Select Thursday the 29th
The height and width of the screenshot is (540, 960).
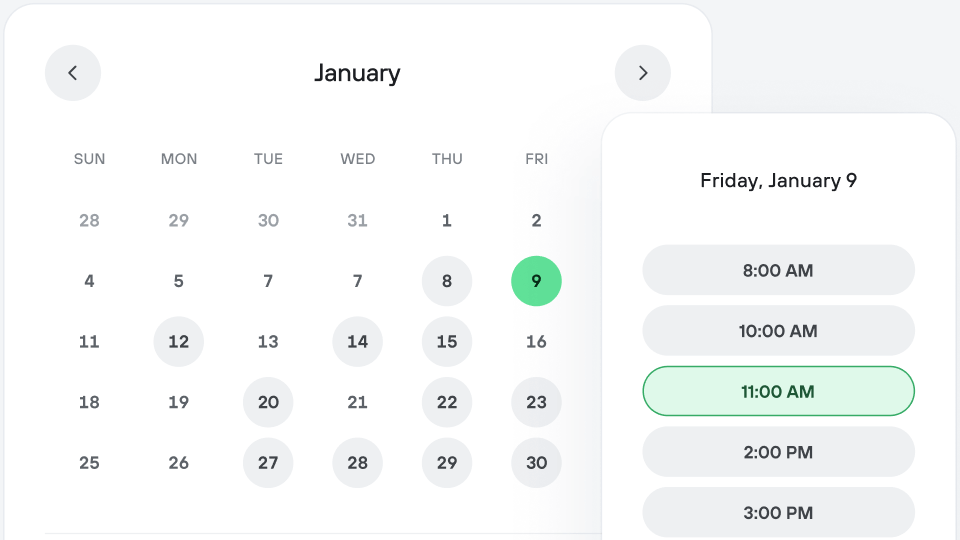(447, 463)
